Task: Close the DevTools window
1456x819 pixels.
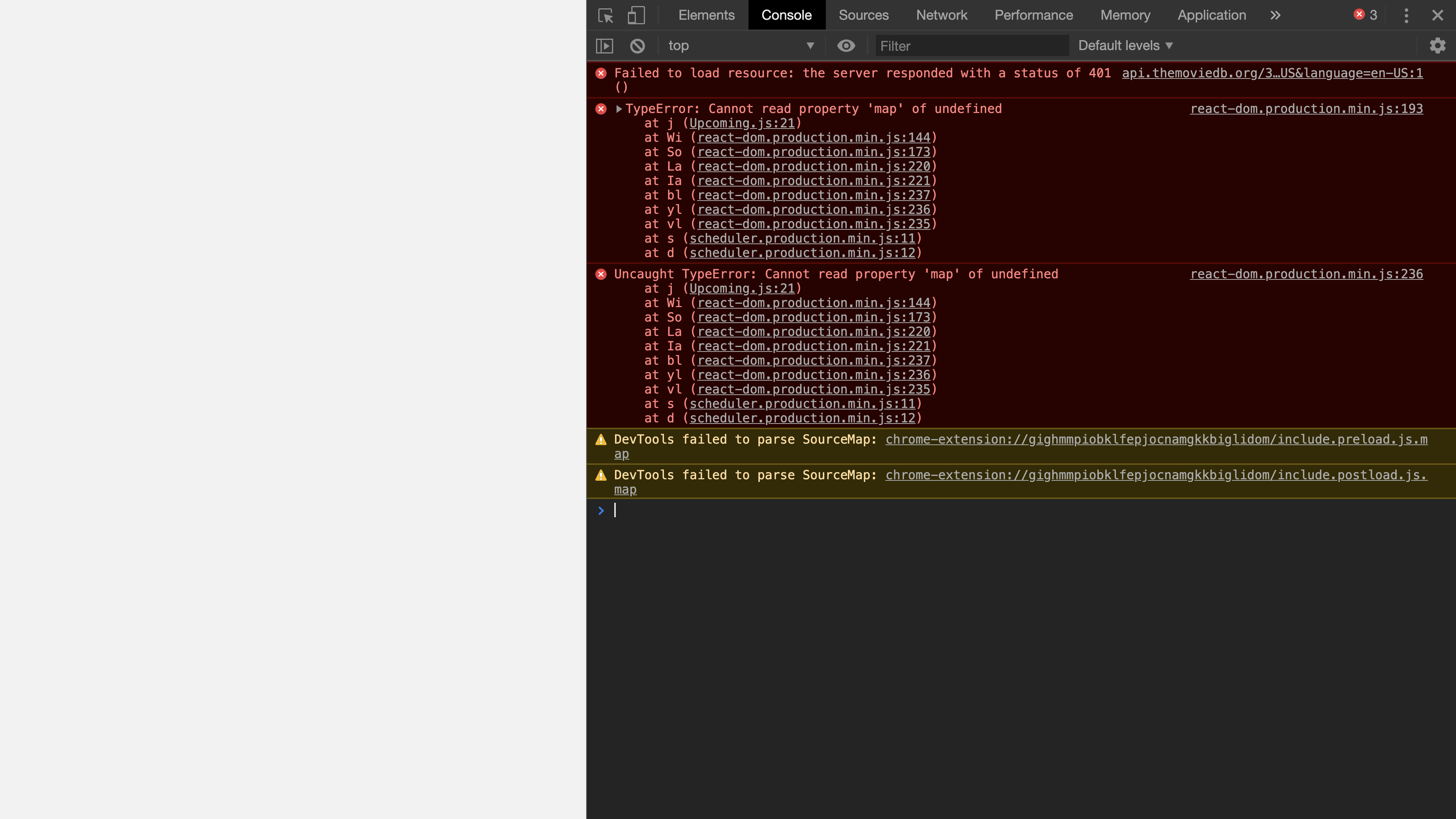Action: pos(1438,15)
